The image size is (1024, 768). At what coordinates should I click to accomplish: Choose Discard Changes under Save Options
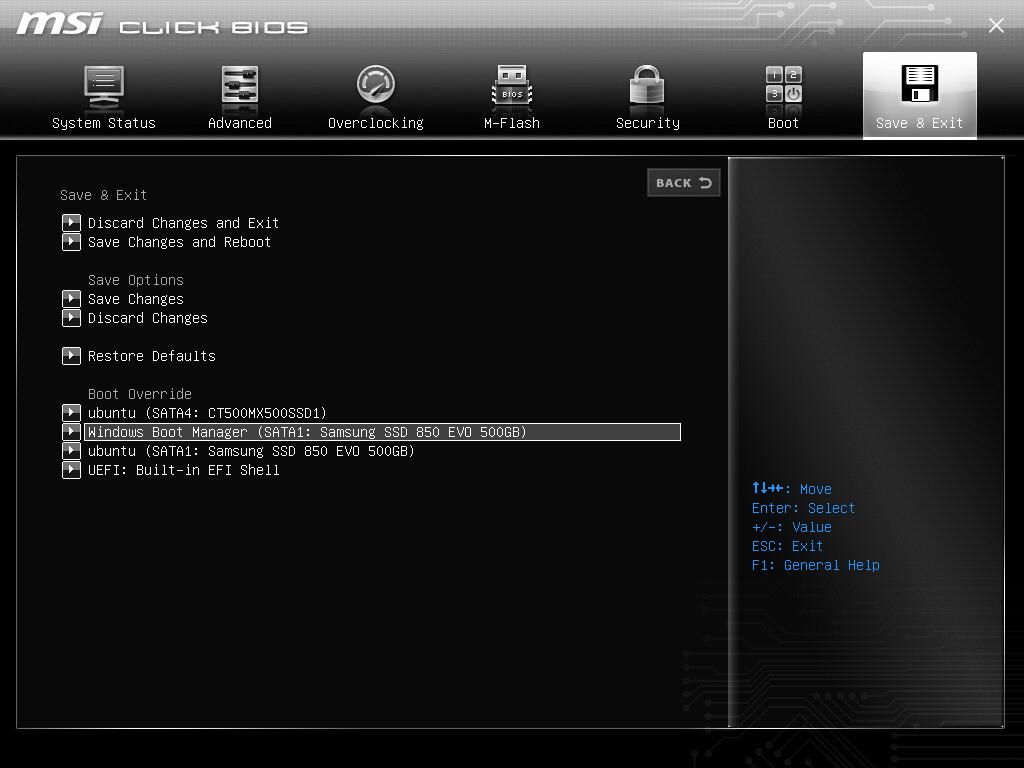(x=148, y=318)
